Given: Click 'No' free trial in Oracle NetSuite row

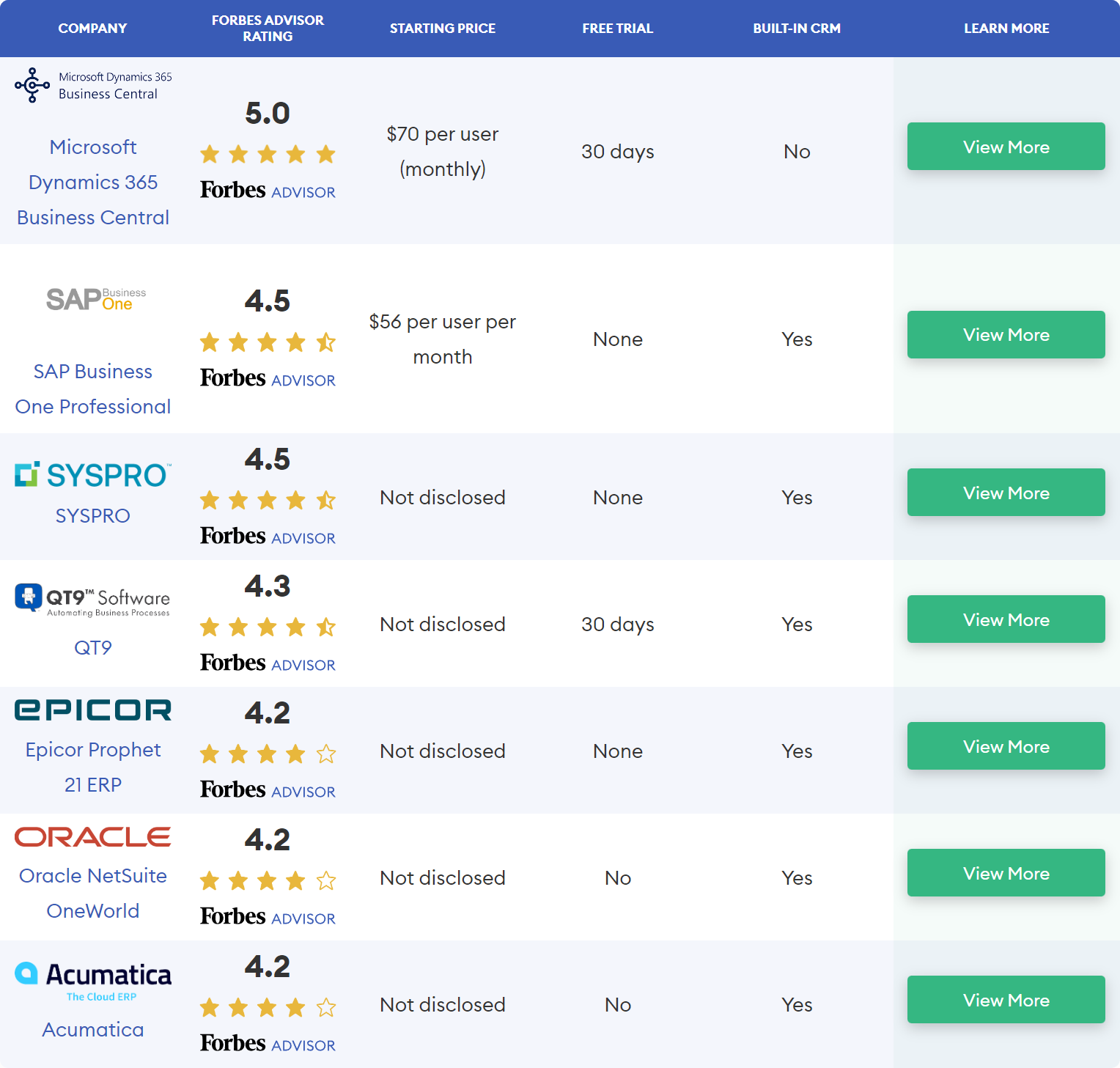Looking at the screenshot, I should [618, 878].
